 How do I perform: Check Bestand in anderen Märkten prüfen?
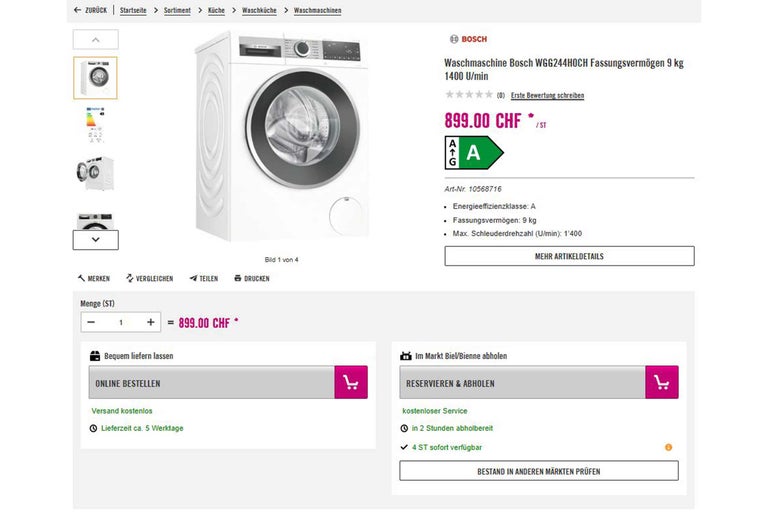pyautogui.click(x=538, y=470)
